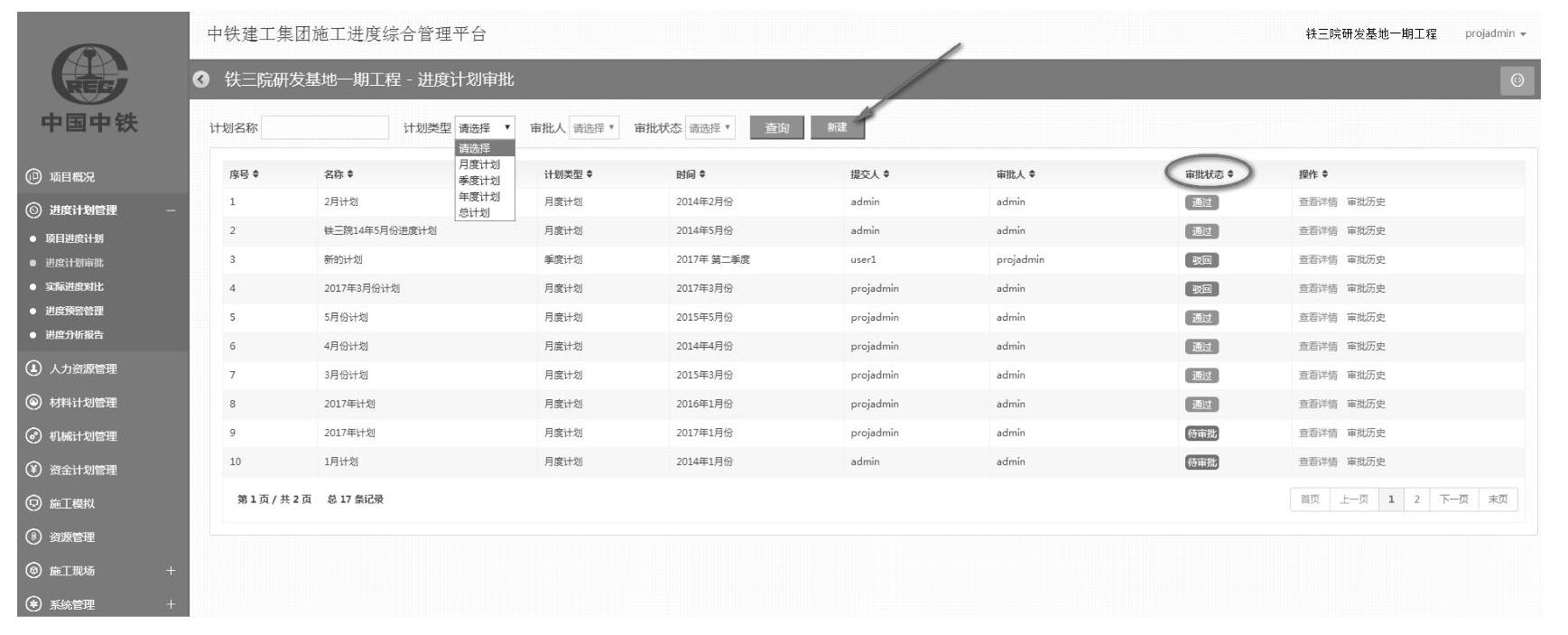Go to 末页 in pagination

pos(1498,500)
